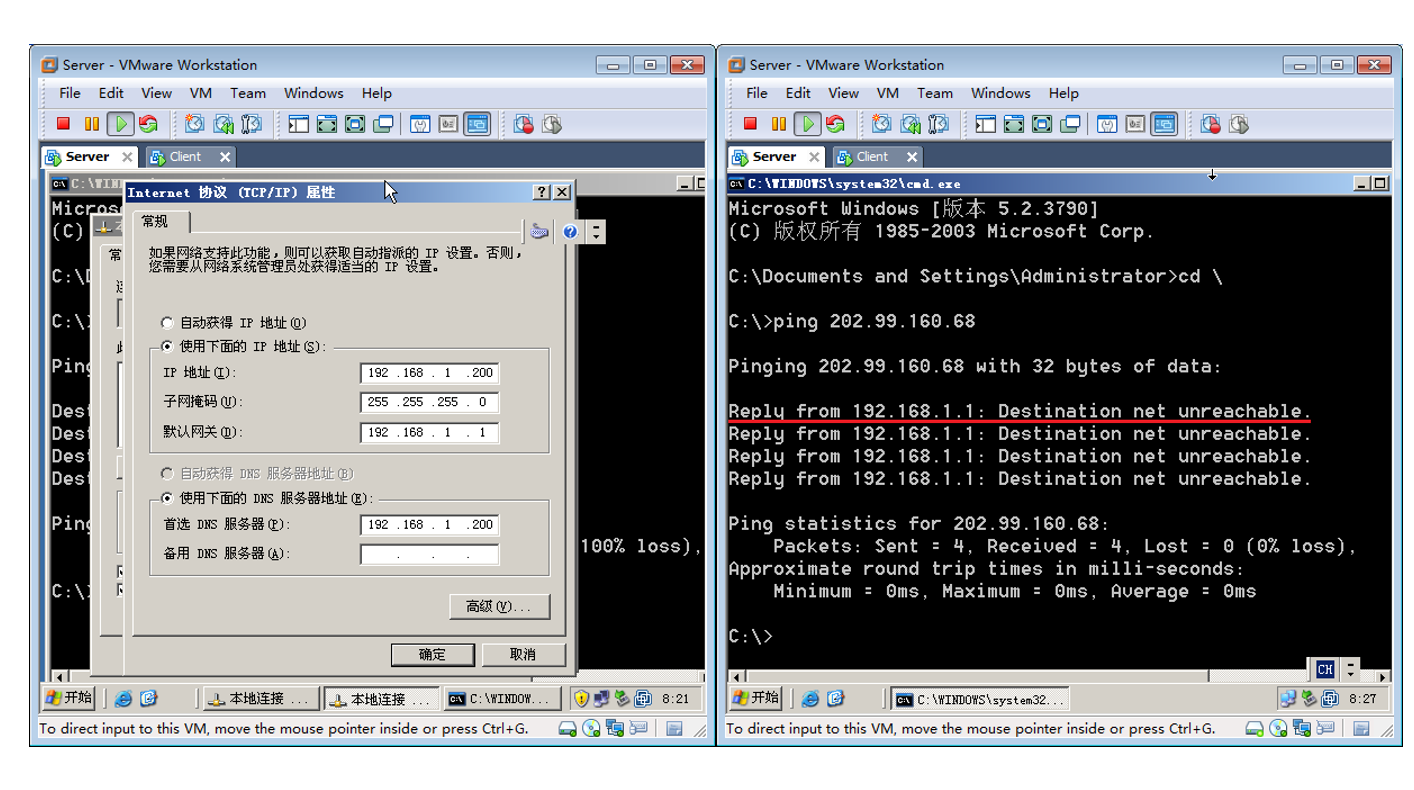1414x790 pixels.
Task: Open Internet Explorer from left VM's quick launch
Action: click(x=123, y=699)
